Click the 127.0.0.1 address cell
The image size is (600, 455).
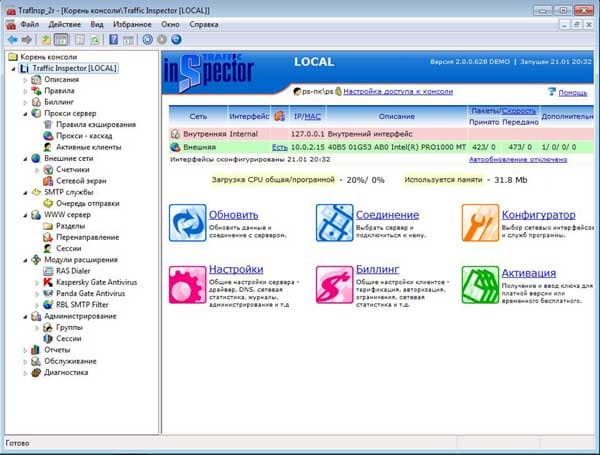point(308,134)
